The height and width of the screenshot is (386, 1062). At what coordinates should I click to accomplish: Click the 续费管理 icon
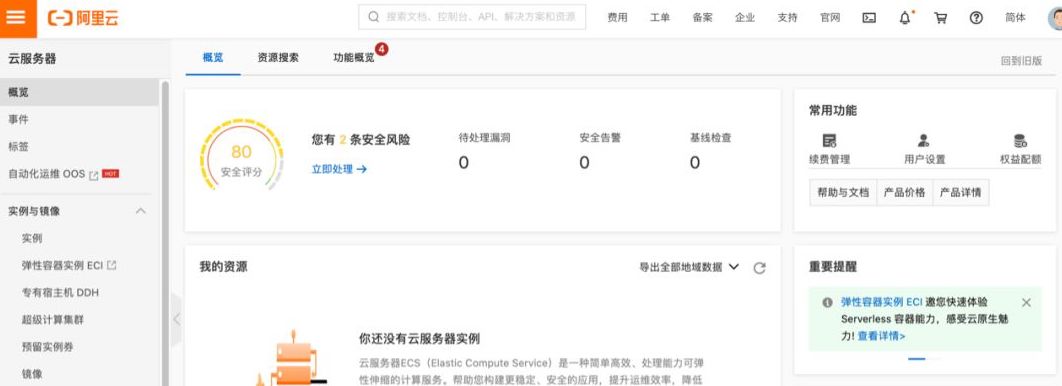click(829, 141)
